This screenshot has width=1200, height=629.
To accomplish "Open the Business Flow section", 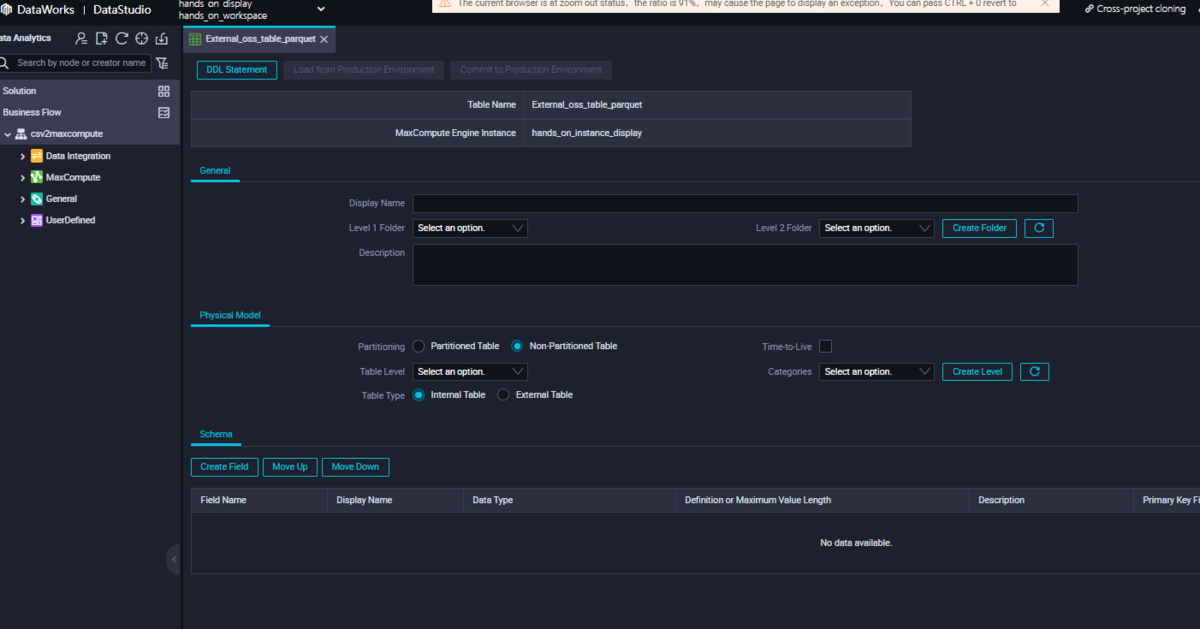I will click(32, 113).
